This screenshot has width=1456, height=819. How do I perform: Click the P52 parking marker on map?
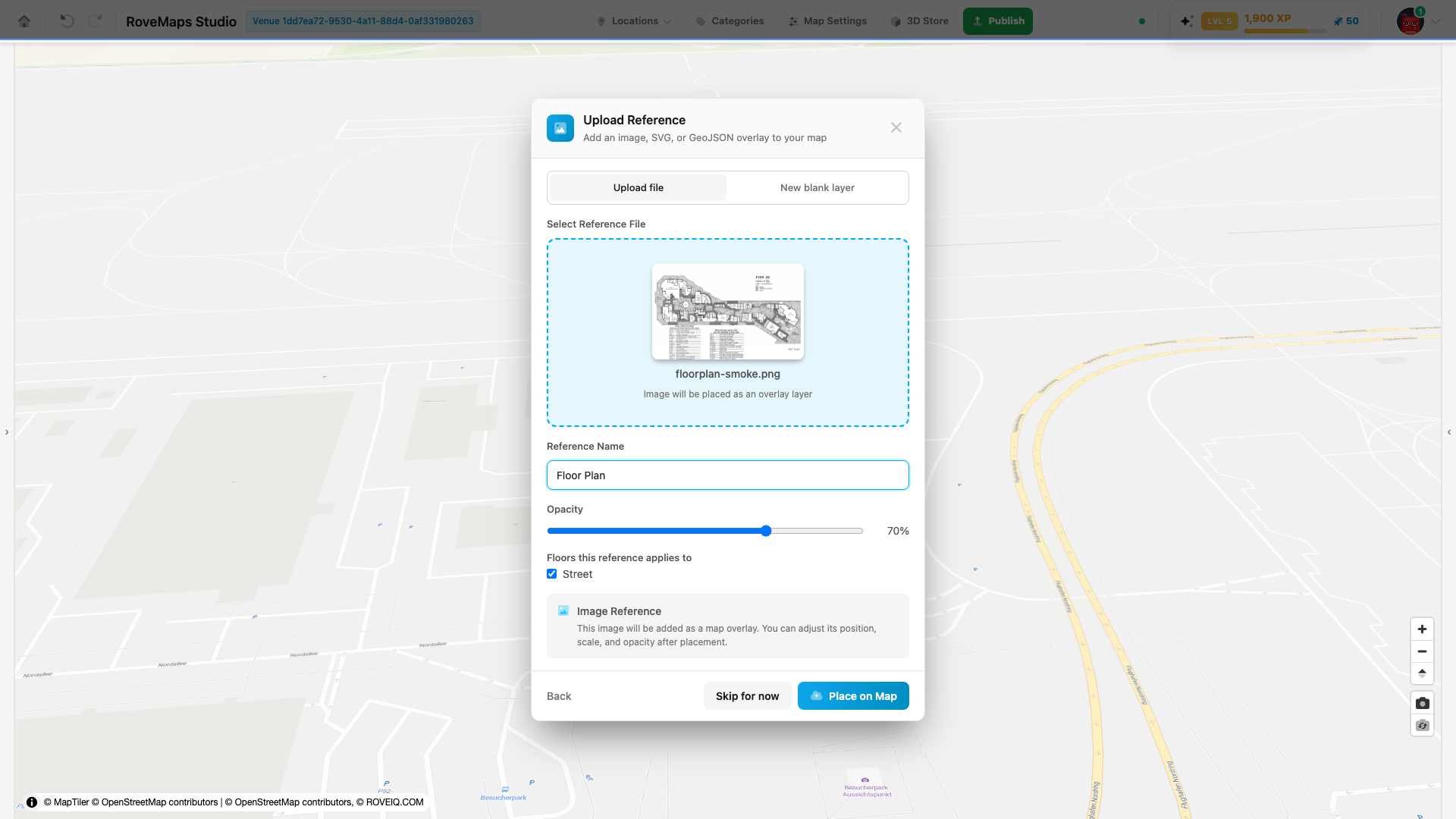click(385, 786)
